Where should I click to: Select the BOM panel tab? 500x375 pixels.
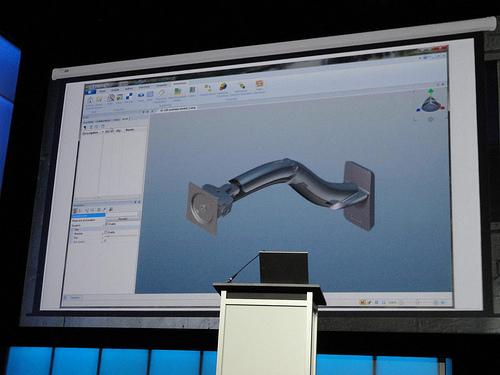click(x=125, y=119)
